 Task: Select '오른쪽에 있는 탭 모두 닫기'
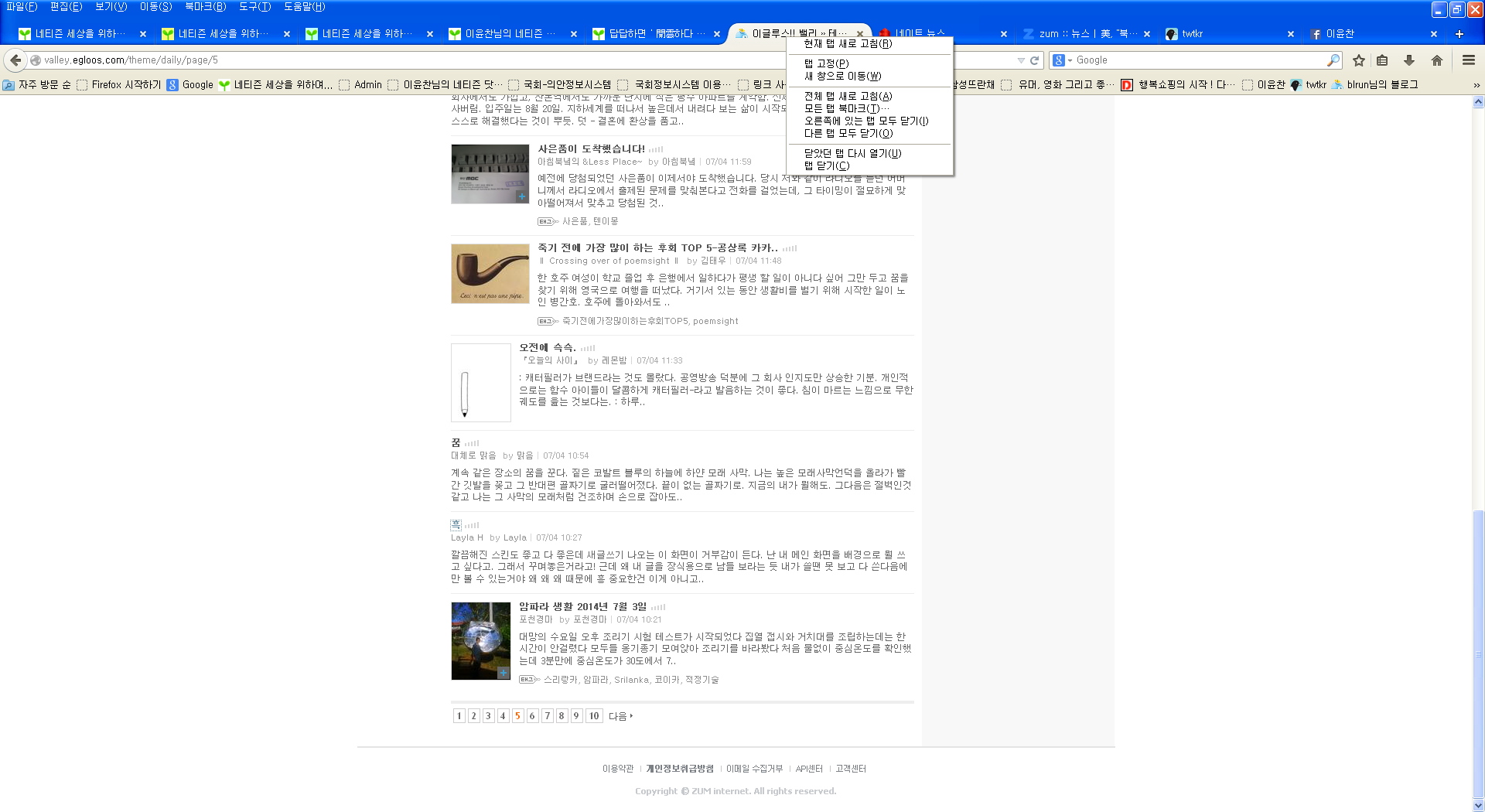pyautogui.click(x=869, y=121)
